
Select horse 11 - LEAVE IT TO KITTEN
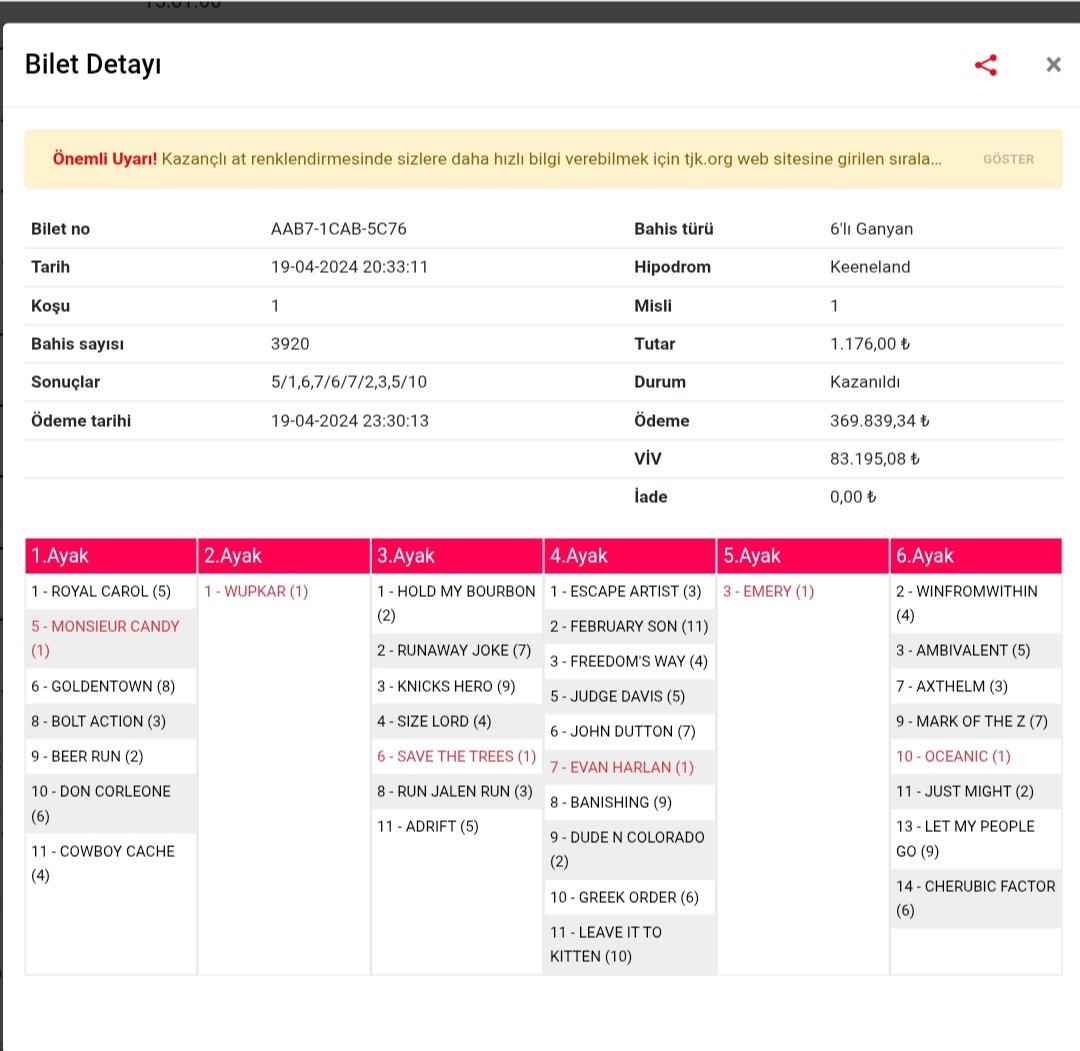[630, 945]
